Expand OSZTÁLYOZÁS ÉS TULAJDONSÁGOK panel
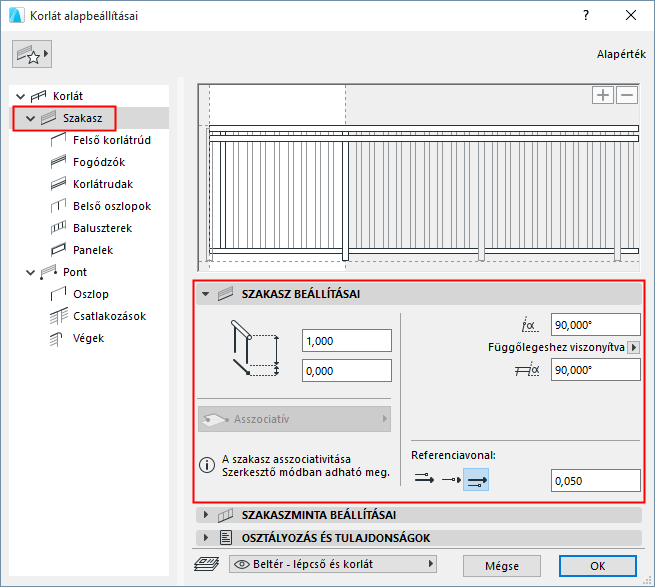 [205, 538]
